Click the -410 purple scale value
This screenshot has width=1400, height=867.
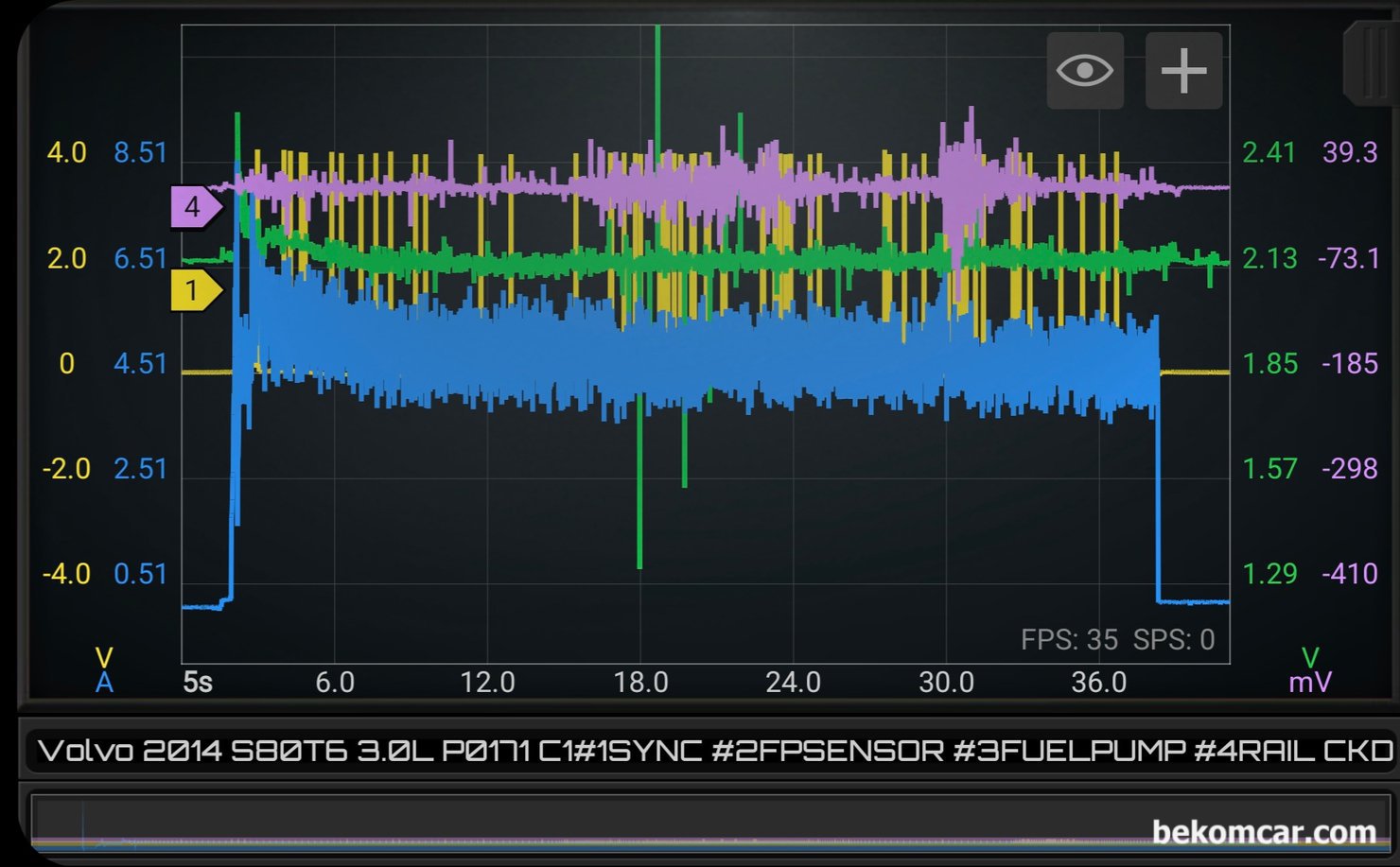click(x=1350, y=574)
